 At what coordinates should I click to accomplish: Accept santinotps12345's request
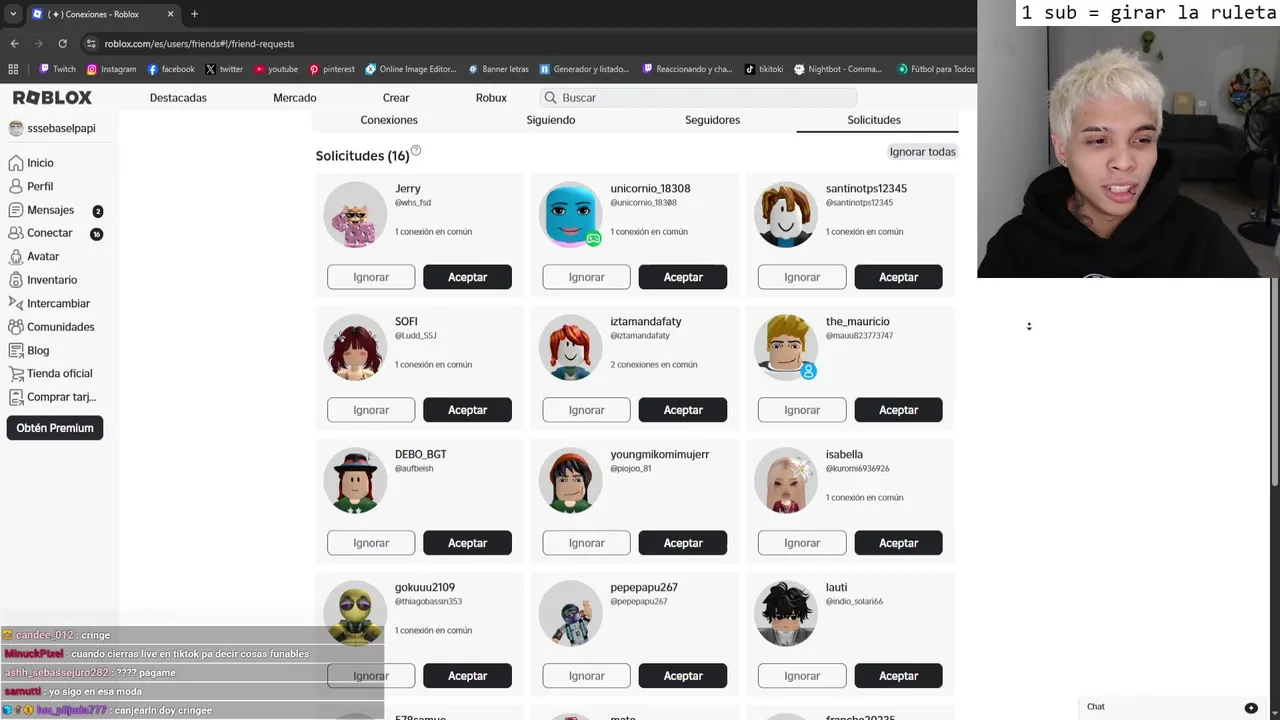[898, 277]
